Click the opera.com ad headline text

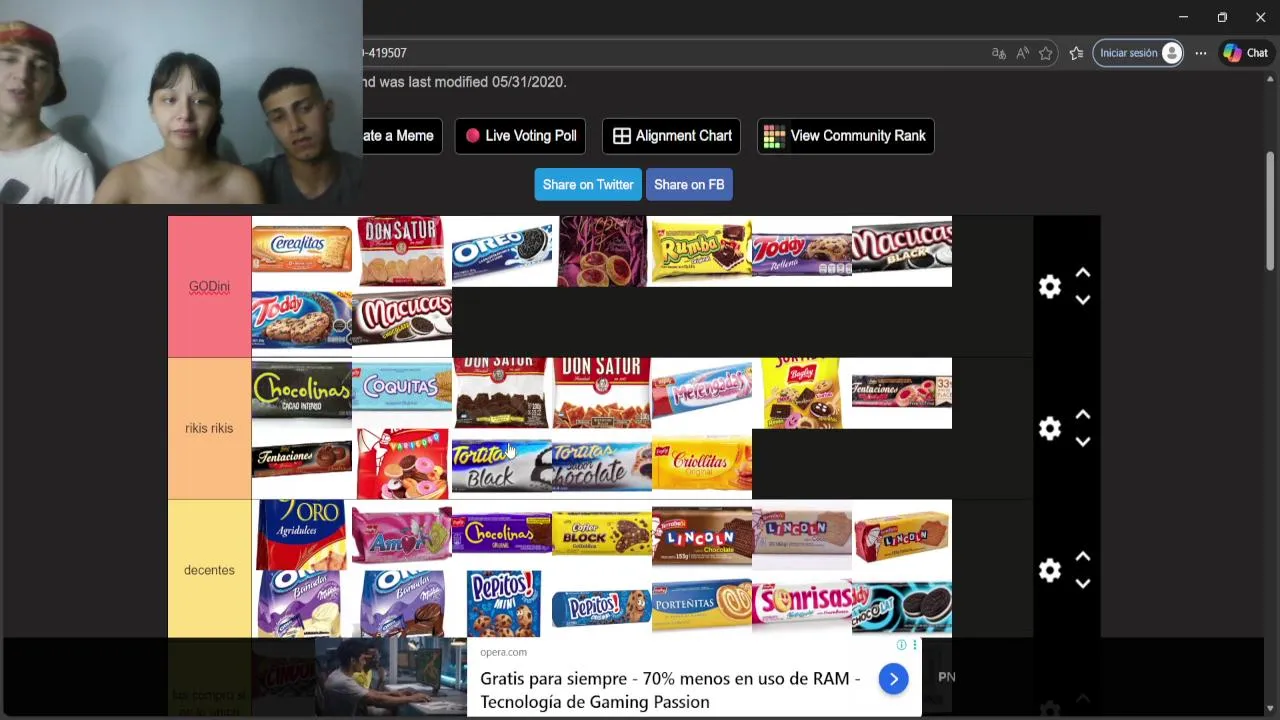click(x=670, y=690)
